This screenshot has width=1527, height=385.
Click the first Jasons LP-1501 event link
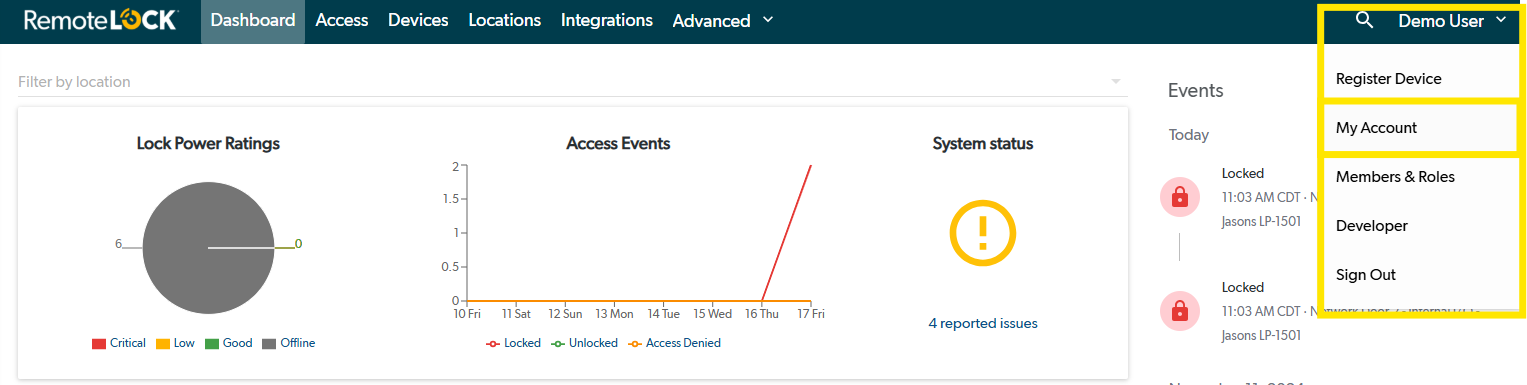tap(1261, 221)
